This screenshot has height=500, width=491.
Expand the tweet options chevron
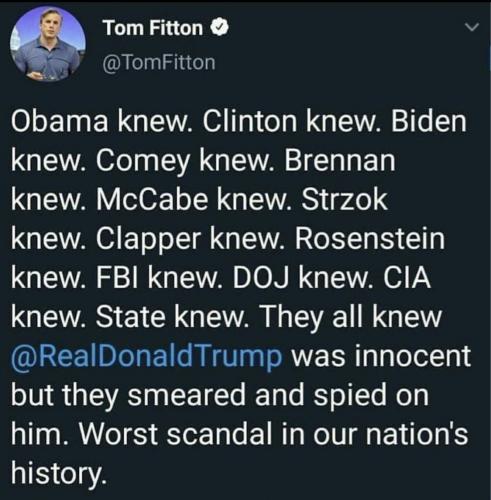pyautogui.click(x=472, y=27)
